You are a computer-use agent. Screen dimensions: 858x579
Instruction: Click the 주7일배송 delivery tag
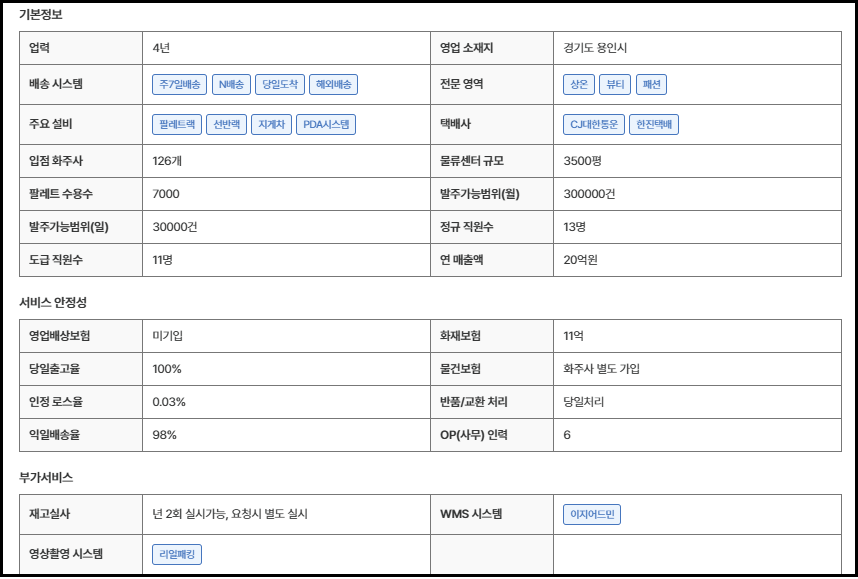coord(180,85)
